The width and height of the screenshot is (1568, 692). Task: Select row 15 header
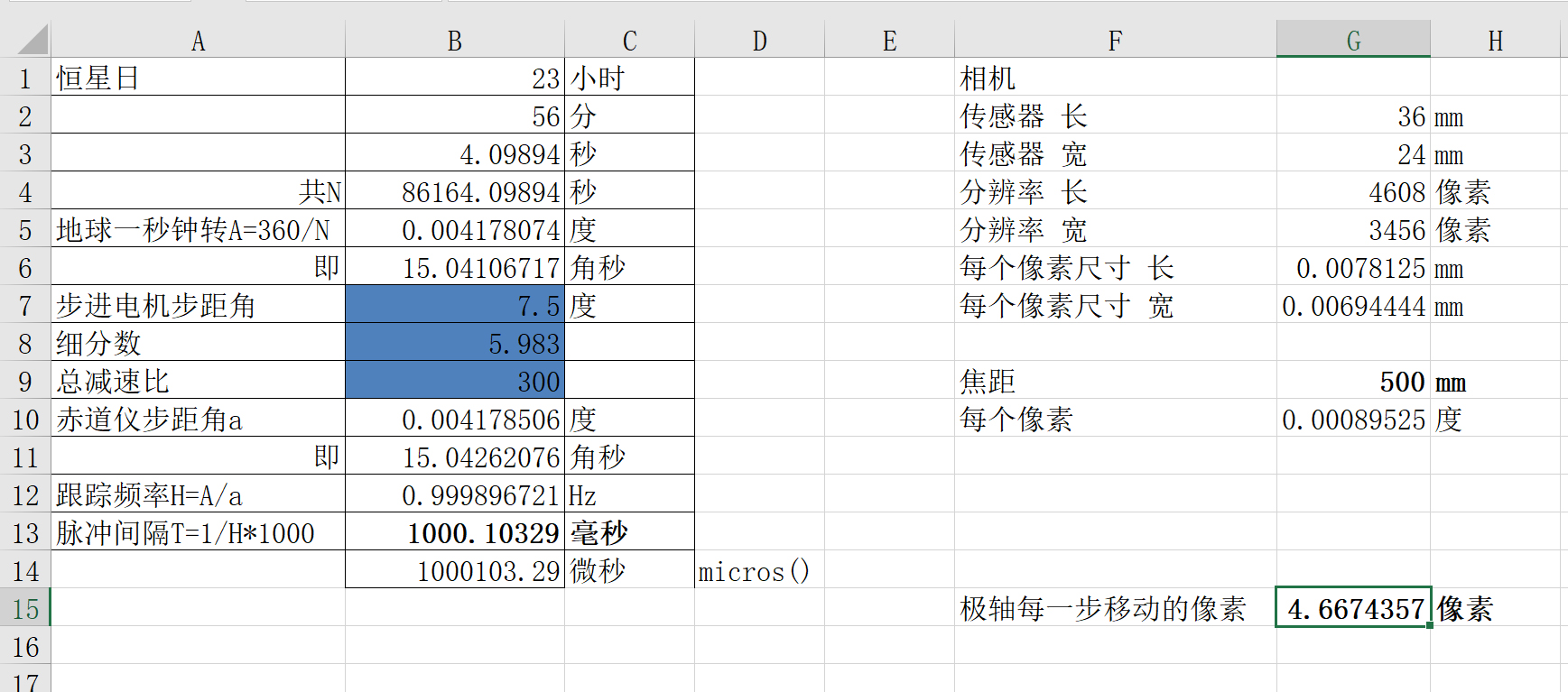pos(25,608)
